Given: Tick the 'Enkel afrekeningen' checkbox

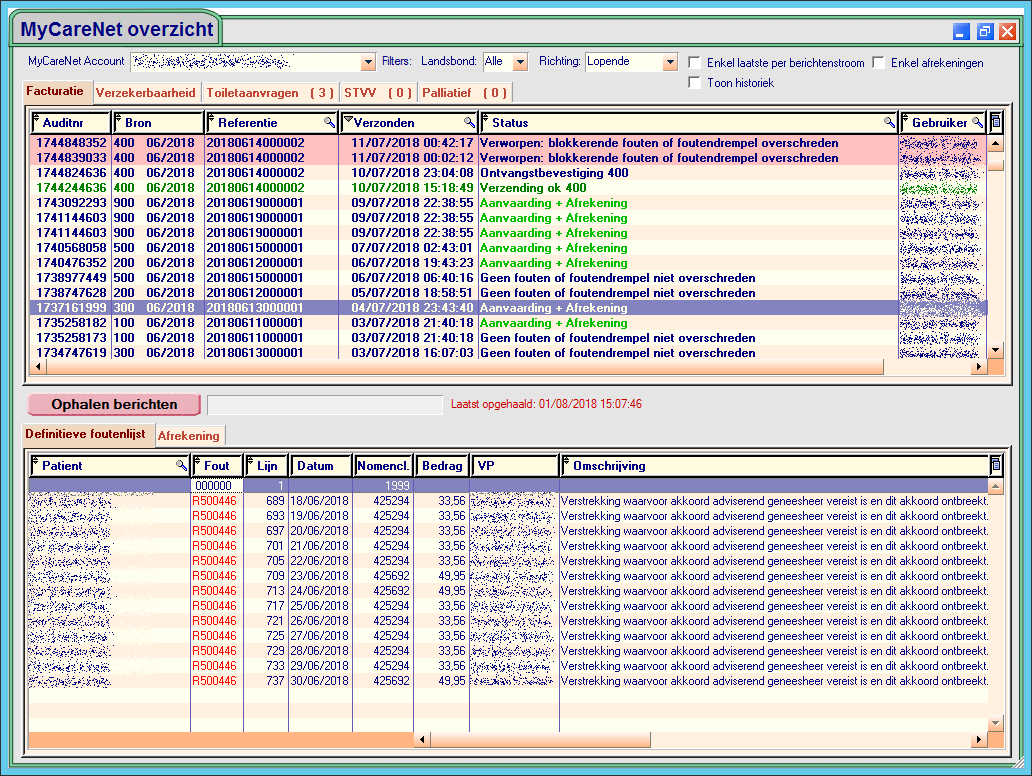Looking at the screenshot, I should (879, 63).
